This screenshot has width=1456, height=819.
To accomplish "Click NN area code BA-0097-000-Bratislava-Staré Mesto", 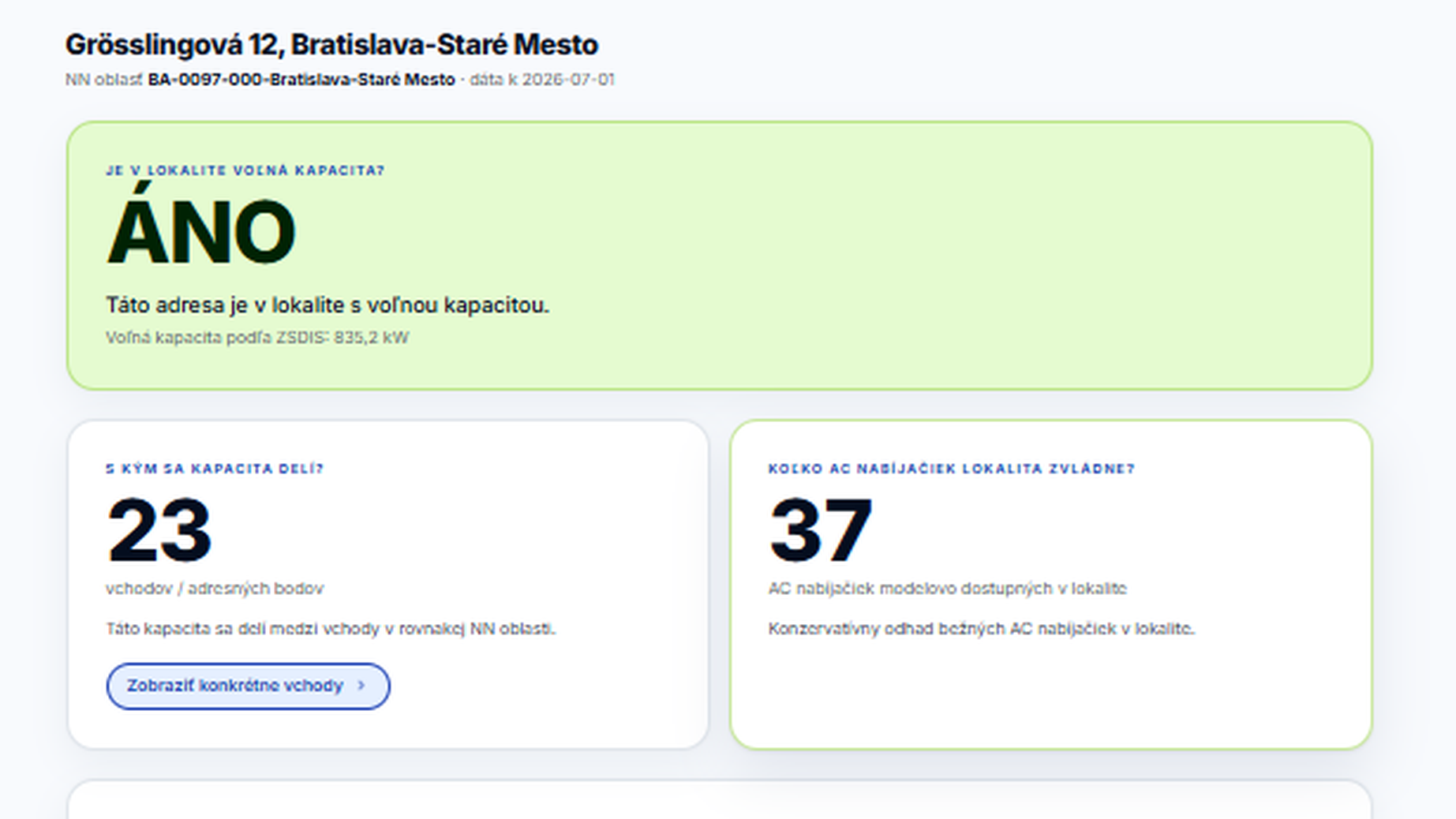I will tap(301, 80).
